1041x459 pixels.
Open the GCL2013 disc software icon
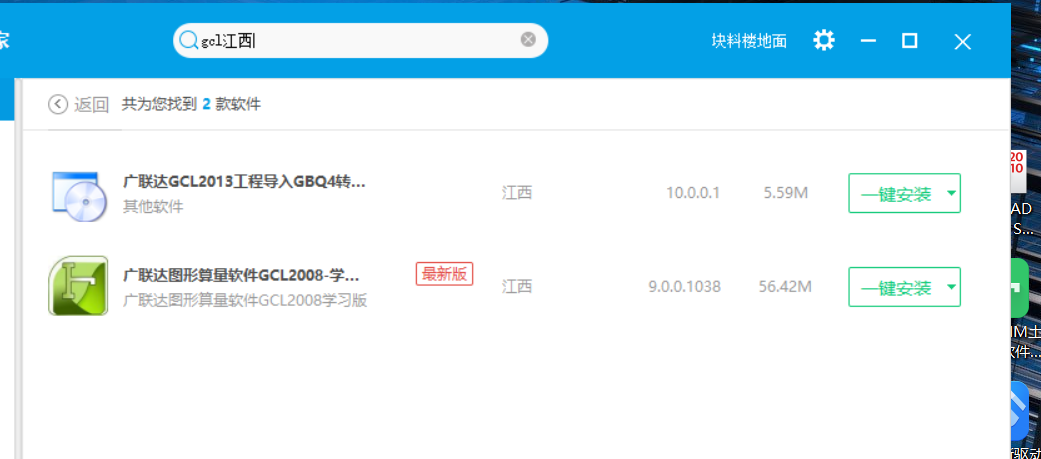(x=79, y=196)
